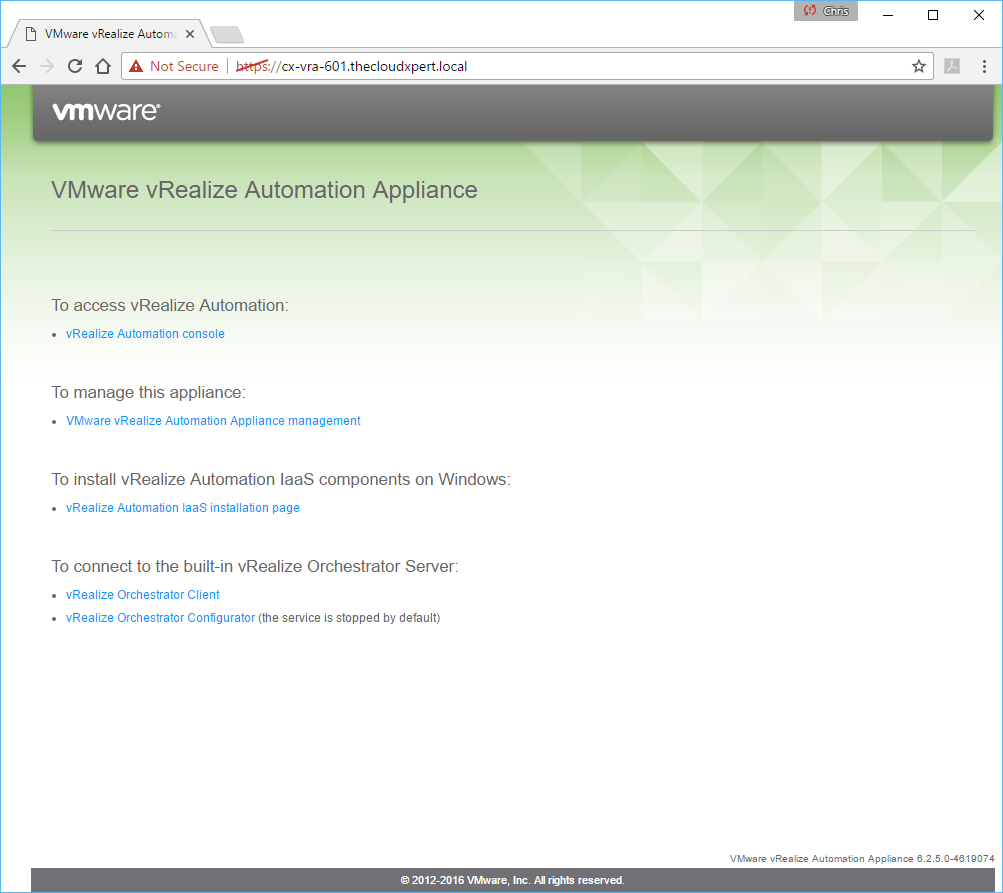This screenshot has width=1003, height=893.
Task: Click the grayed-out forward arrow
Action: pos(46,66)
